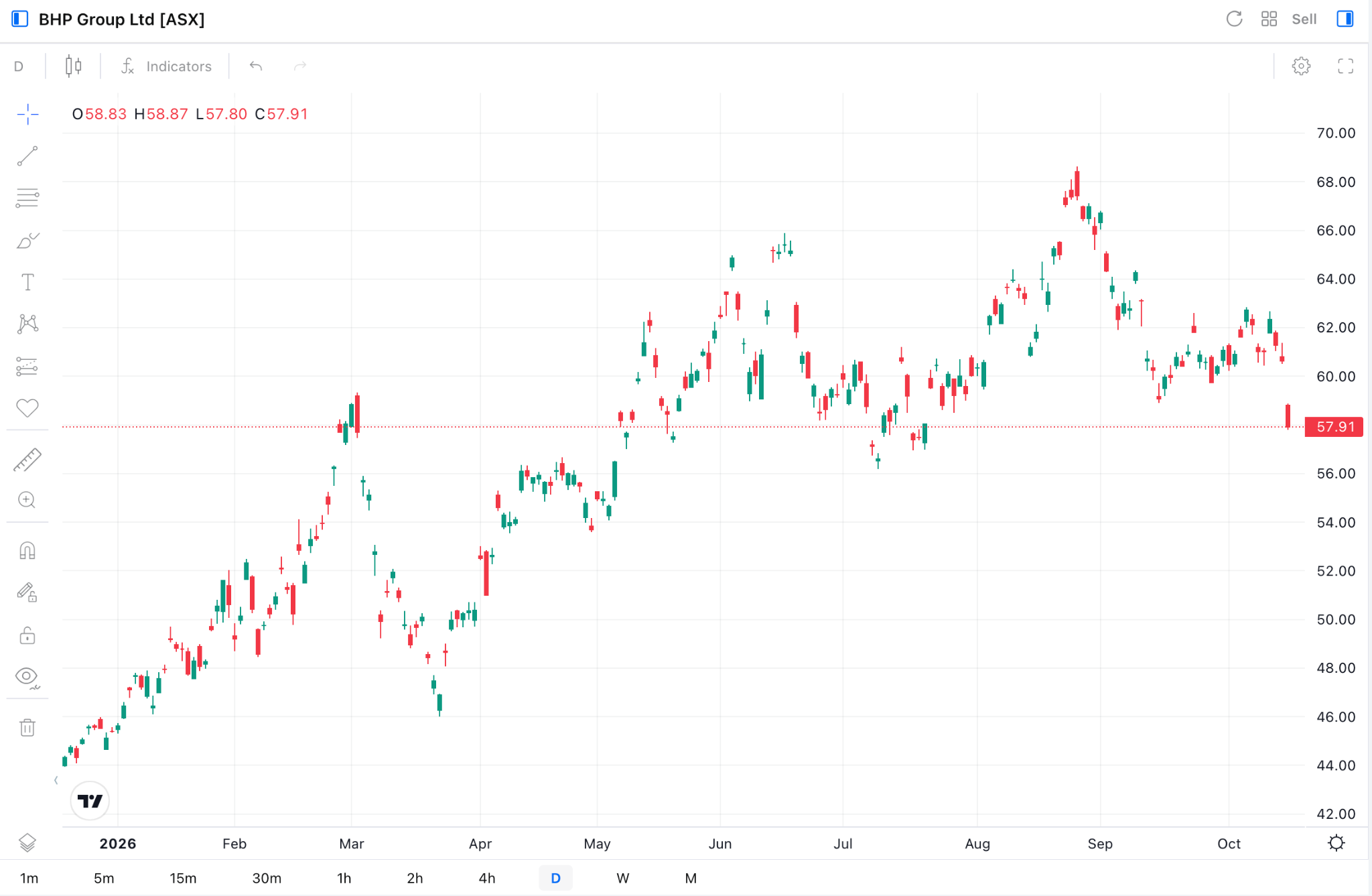The image size is (1372, 896).
Task: Click the heart favorites icon
Action: pyautogui.click(x=27, y=407)
